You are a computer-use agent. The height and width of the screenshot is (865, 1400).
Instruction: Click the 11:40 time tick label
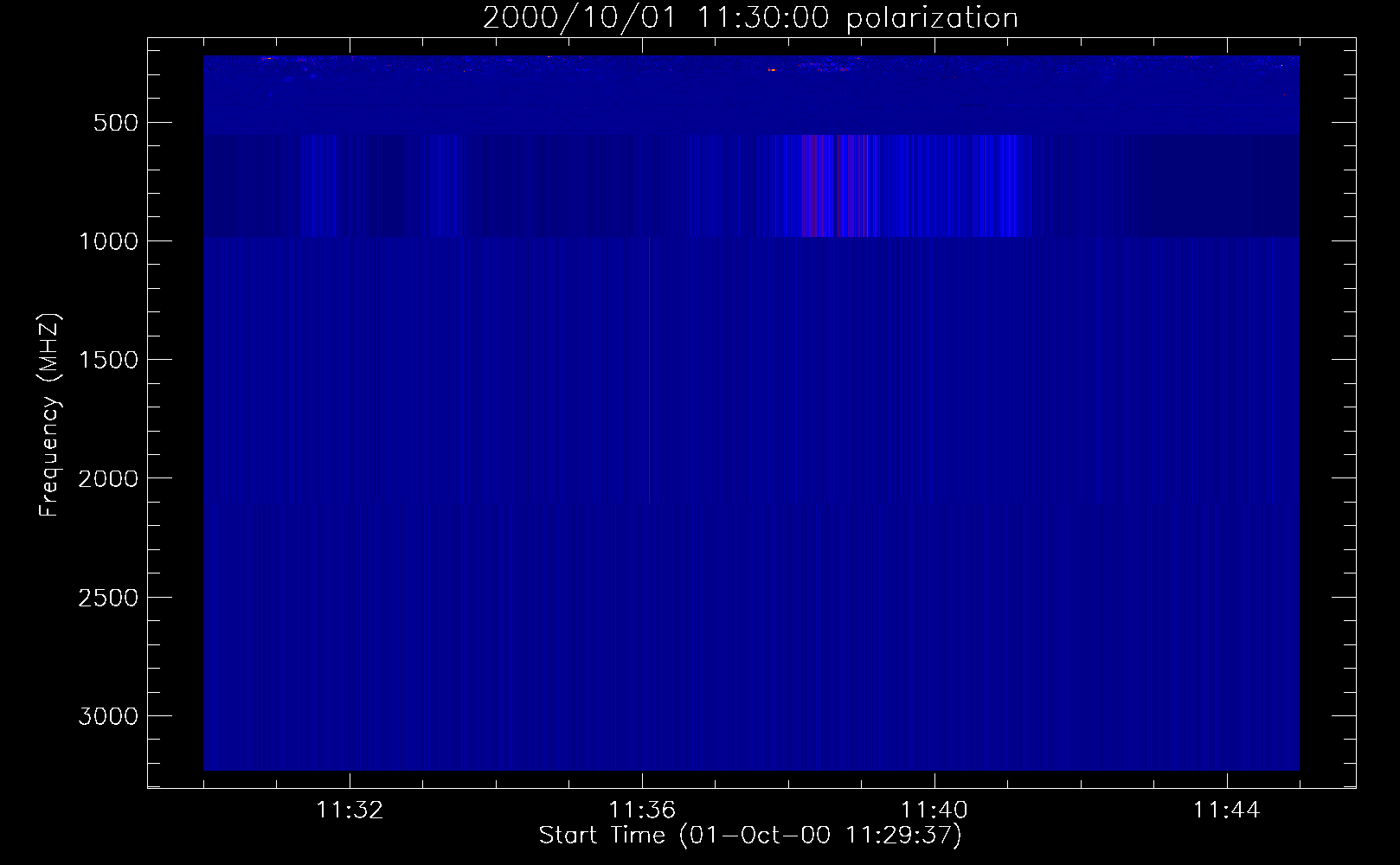tap(934, 811)
